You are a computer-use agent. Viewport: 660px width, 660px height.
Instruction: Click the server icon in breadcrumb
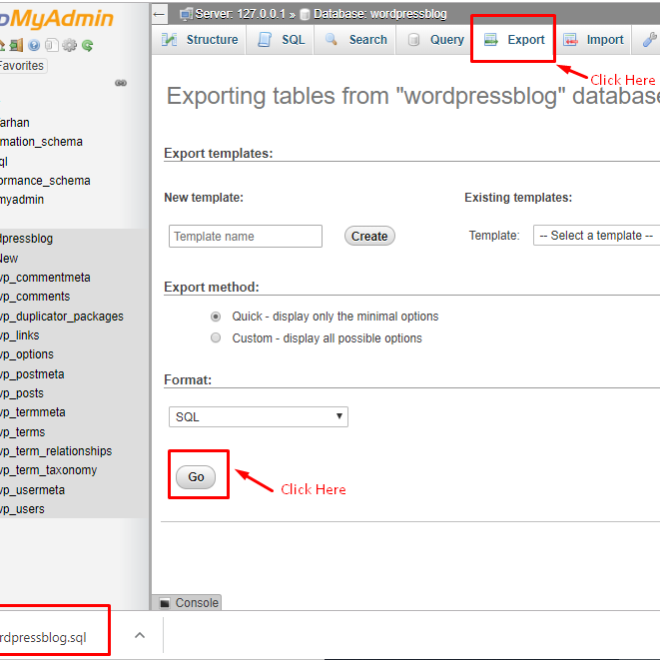click(185, 14)
